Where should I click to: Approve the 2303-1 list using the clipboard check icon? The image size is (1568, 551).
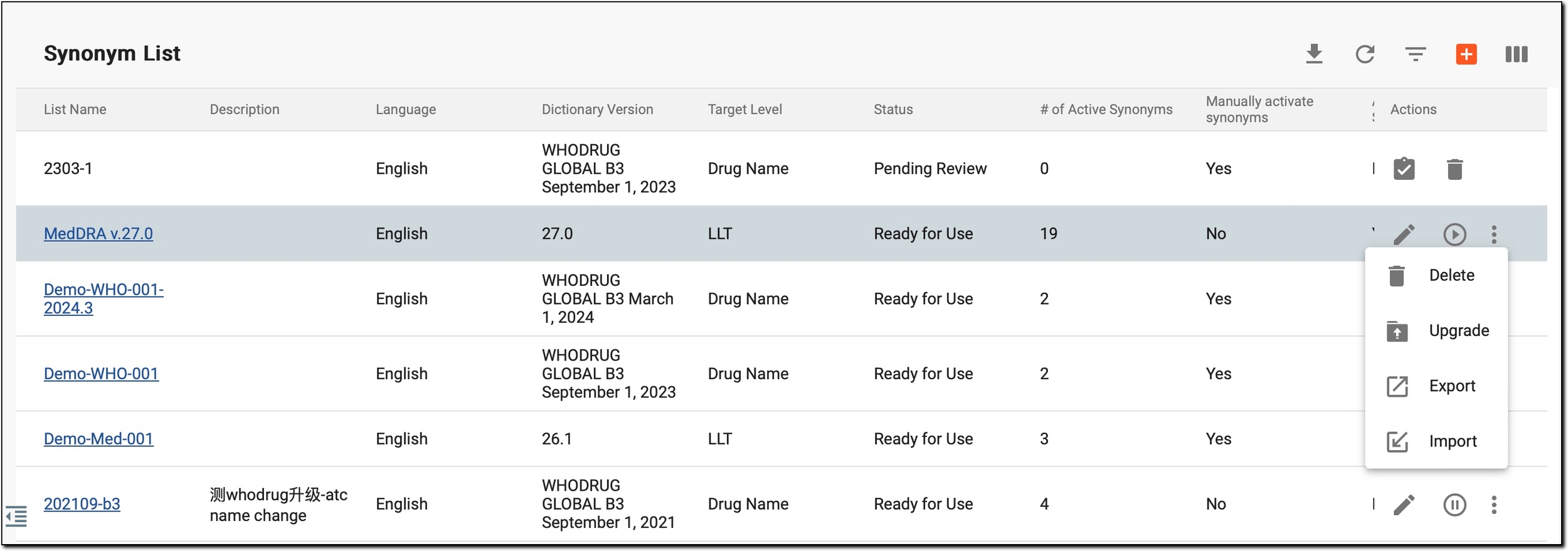[1404, 169]
